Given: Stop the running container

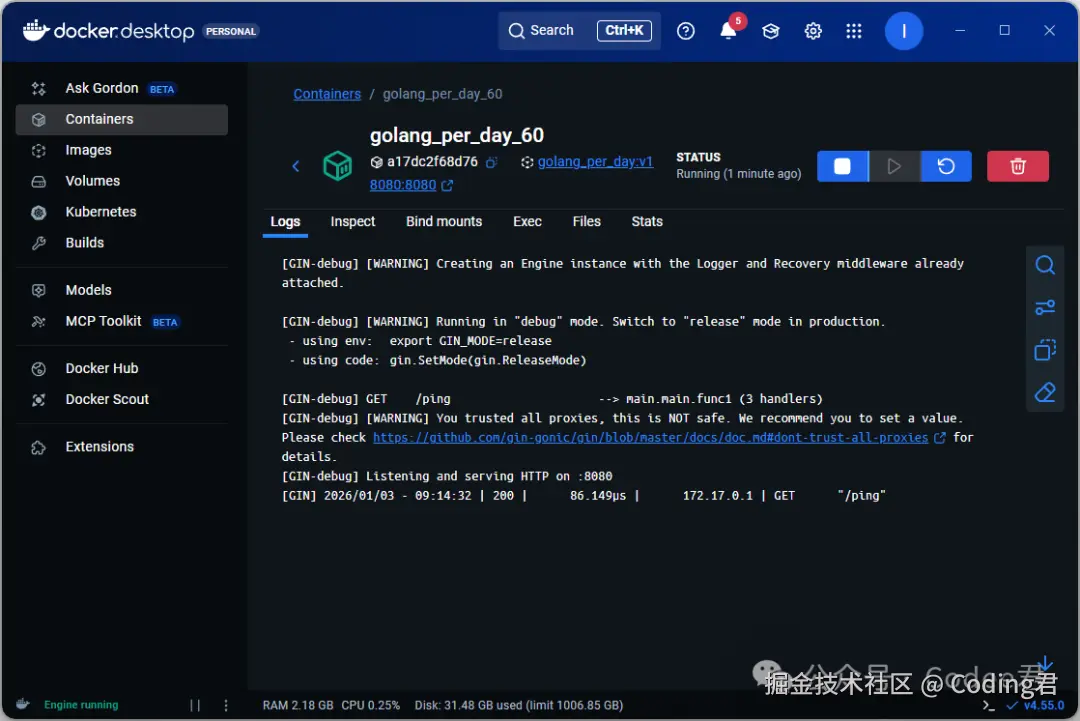Looking at the screenshot, I should pyautogui.click(x=842, y=166).
